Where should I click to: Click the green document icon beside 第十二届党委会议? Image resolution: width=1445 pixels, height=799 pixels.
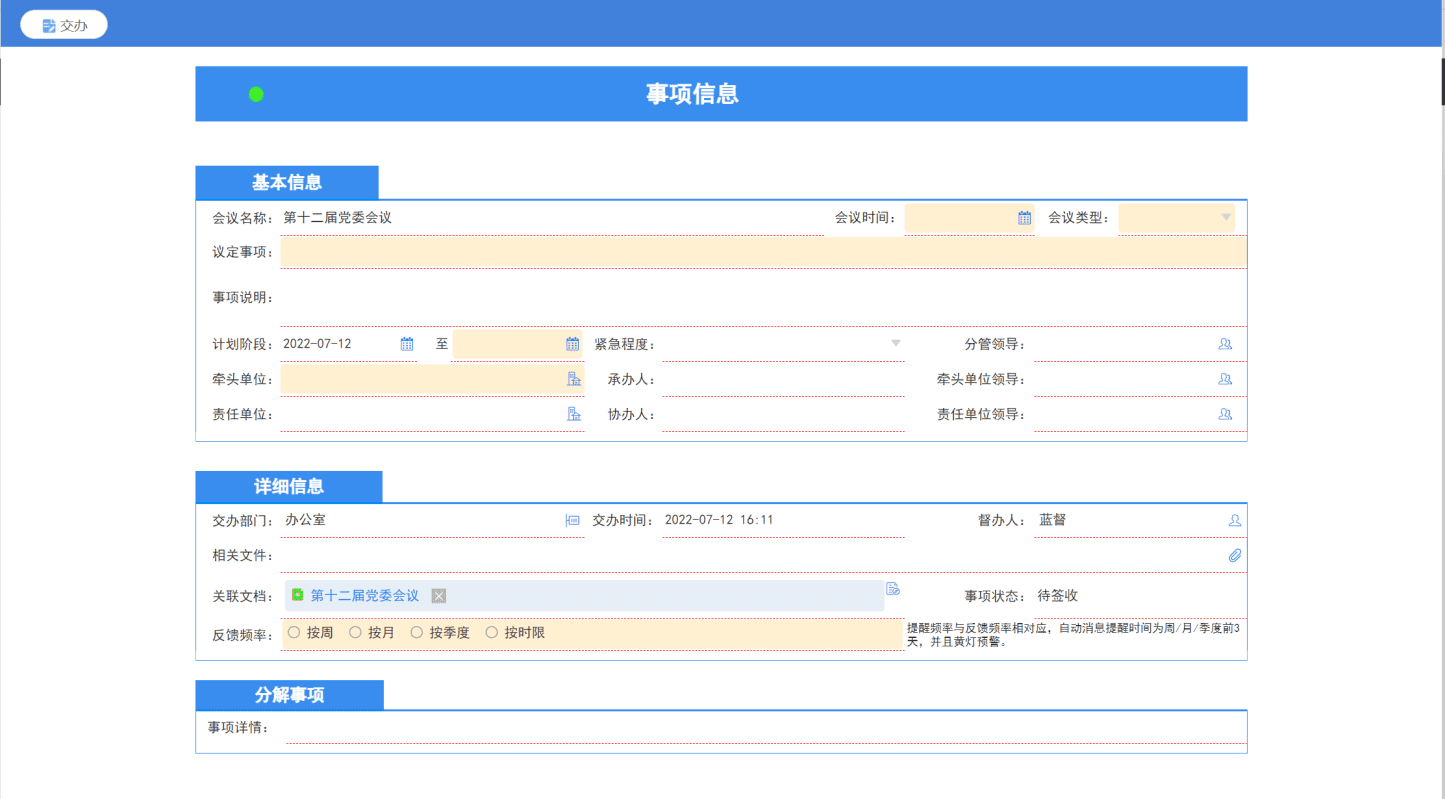coord(297,595)
